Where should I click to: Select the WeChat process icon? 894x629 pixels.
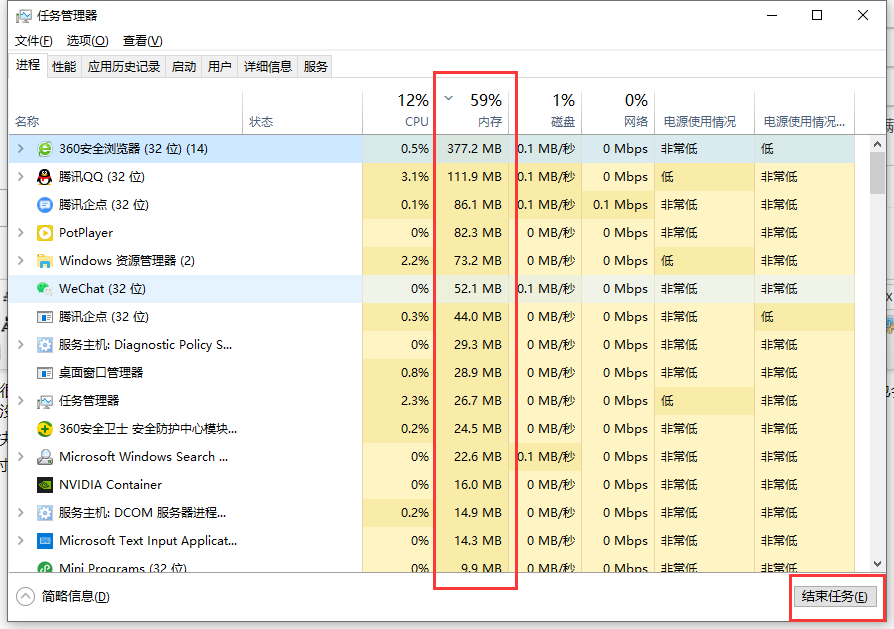pyautogui.click(x=44, y=289)
